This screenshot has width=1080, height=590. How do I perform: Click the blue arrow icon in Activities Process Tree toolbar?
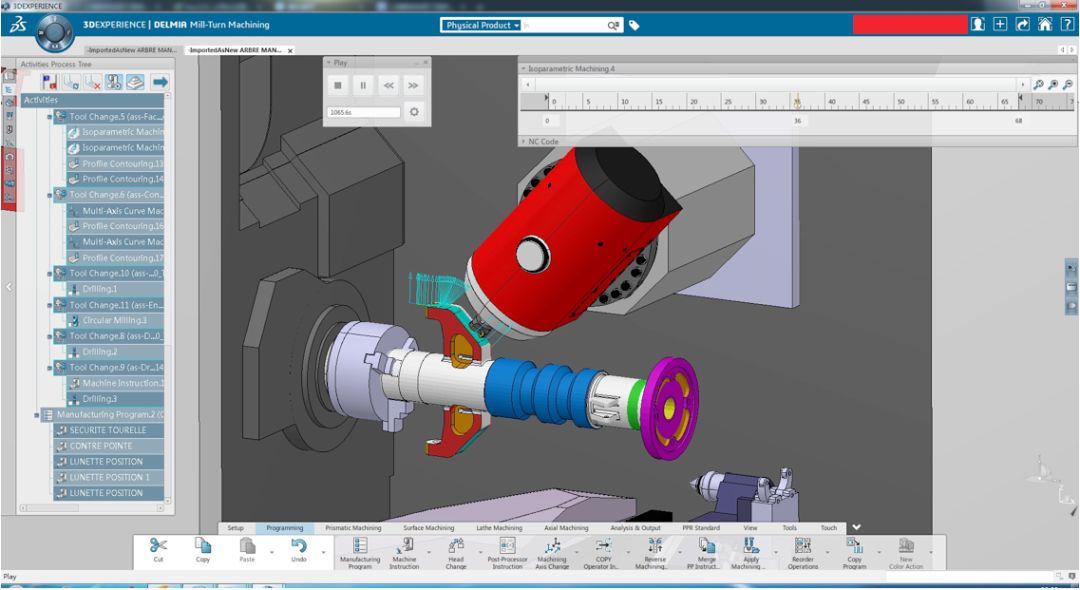(x=160, y=83)
